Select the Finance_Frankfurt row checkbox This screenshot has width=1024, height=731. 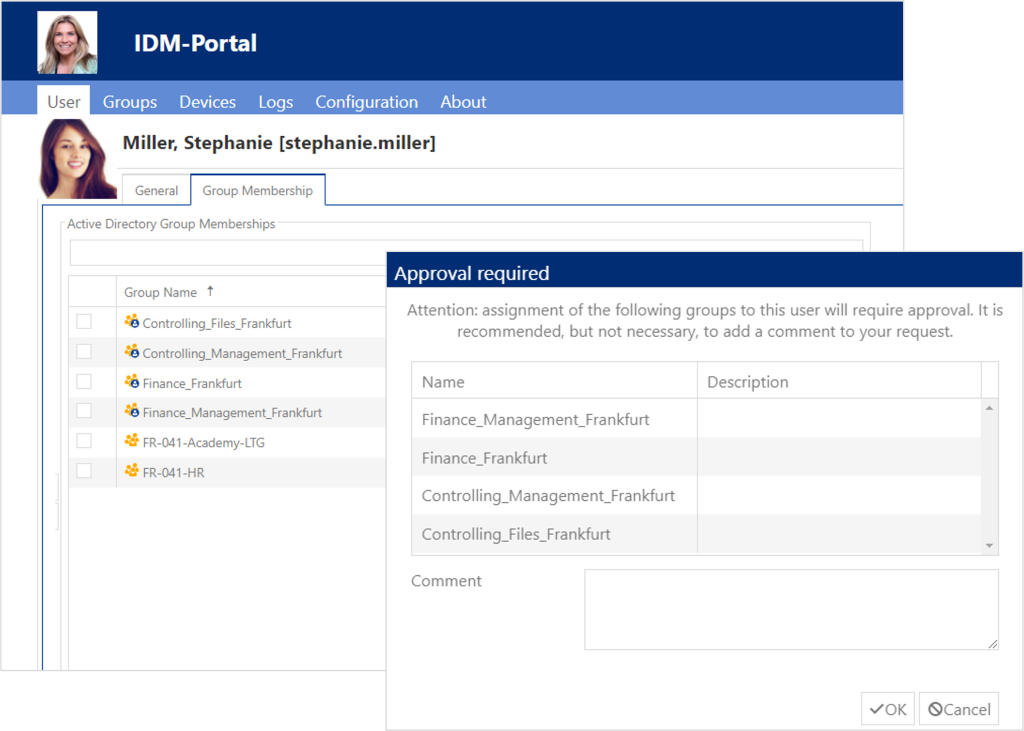click(84, 382)
